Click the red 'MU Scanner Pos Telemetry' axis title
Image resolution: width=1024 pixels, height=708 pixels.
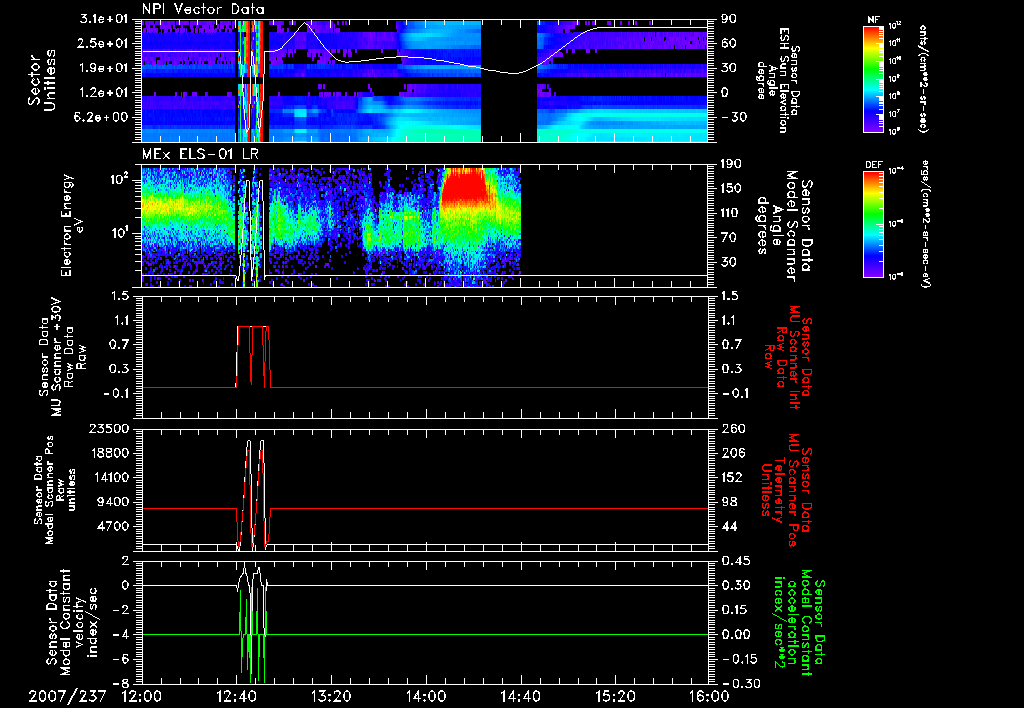tap(786, 490)
